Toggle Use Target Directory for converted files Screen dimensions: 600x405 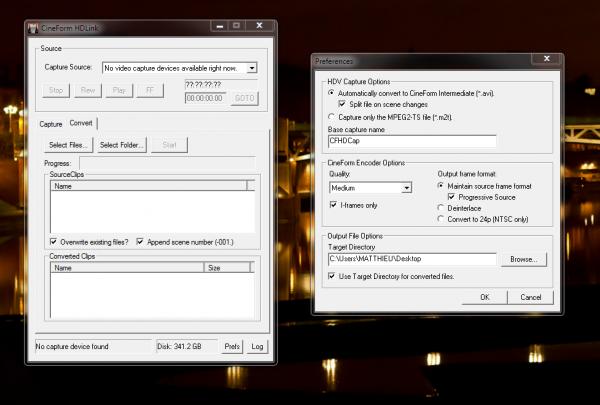[332, 276]
